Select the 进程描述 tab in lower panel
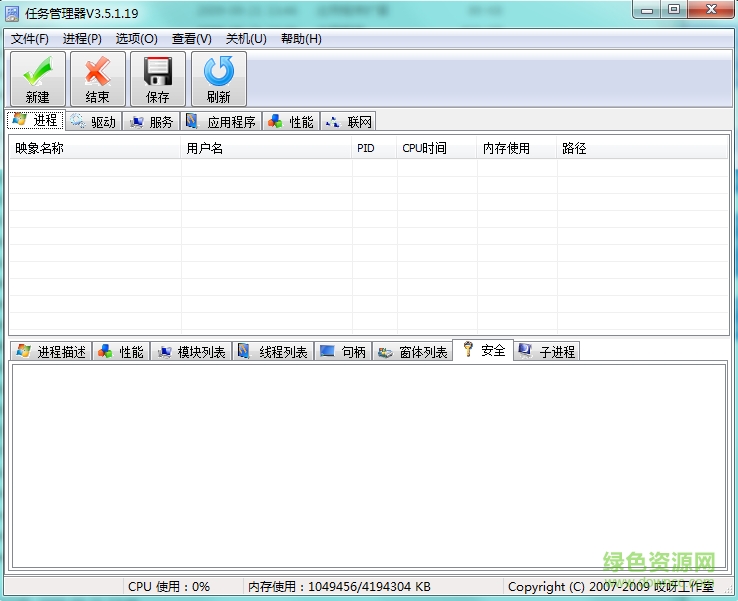 (x=51, y=352)
